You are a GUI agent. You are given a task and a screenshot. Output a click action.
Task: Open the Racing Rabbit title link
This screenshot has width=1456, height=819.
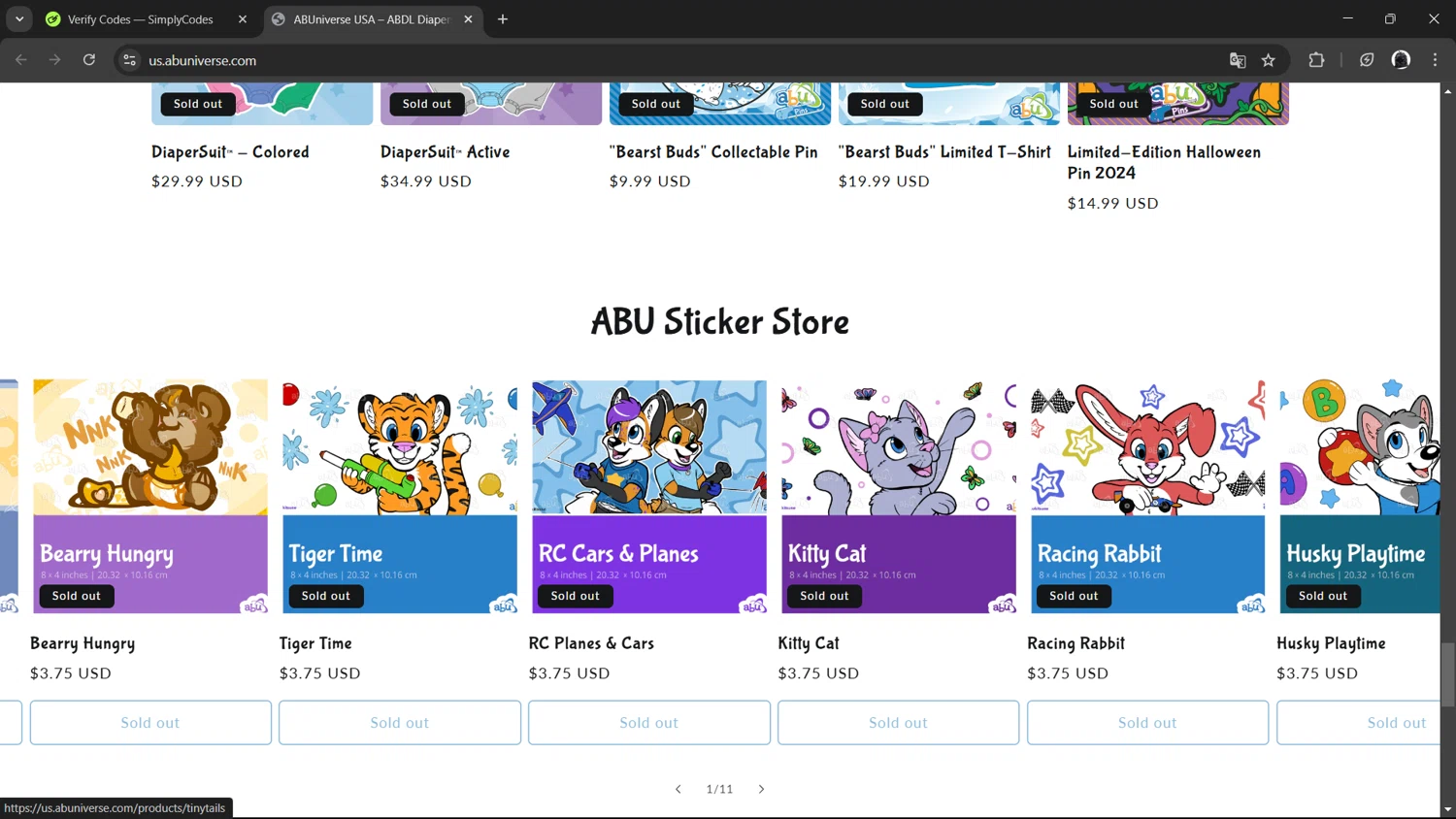click(x=1075, y=643)
